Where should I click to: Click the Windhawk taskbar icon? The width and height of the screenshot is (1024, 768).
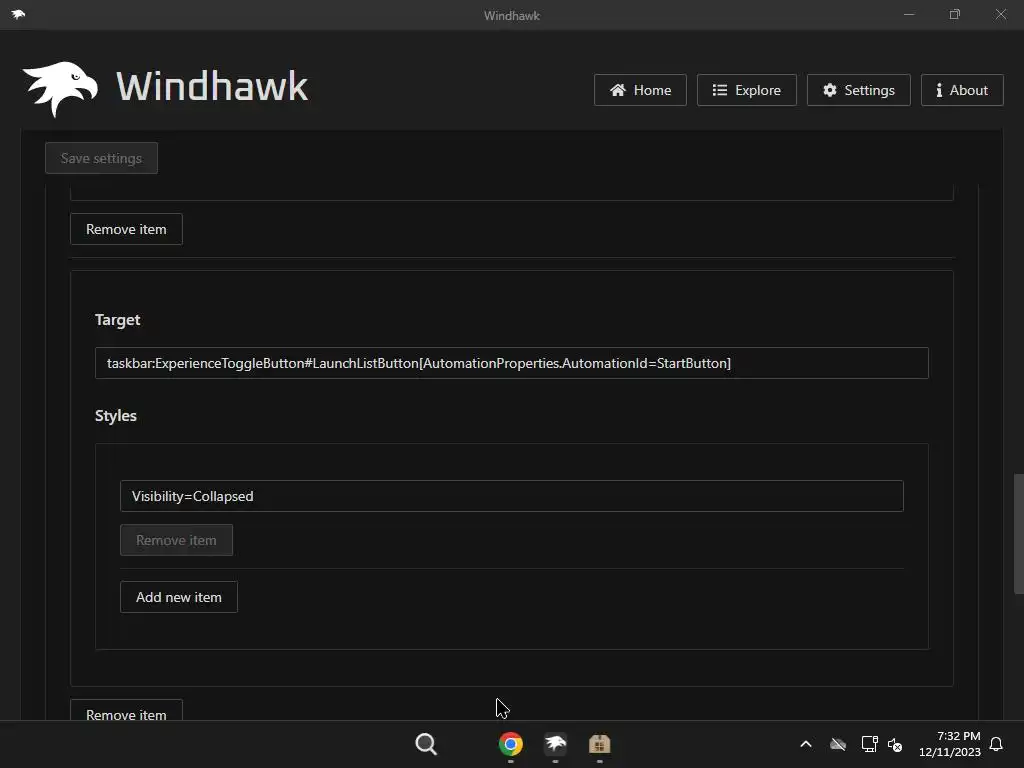click(x=555, y=744)
